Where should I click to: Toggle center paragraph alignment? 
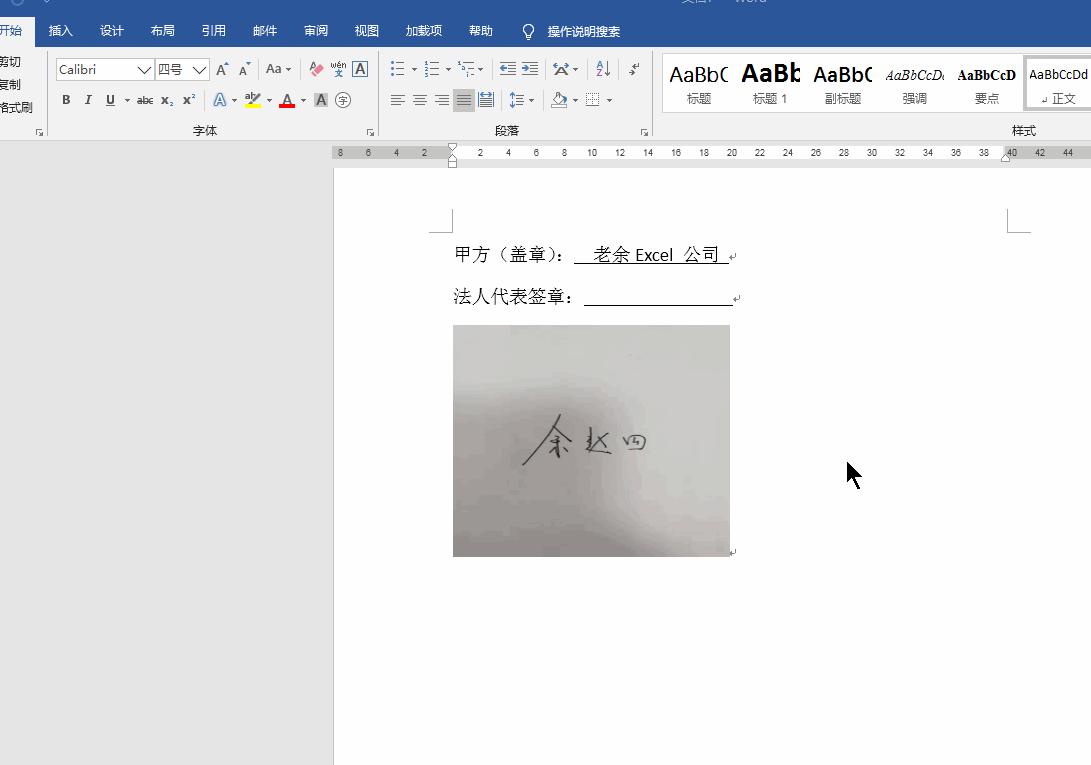(x=420, y=99)
